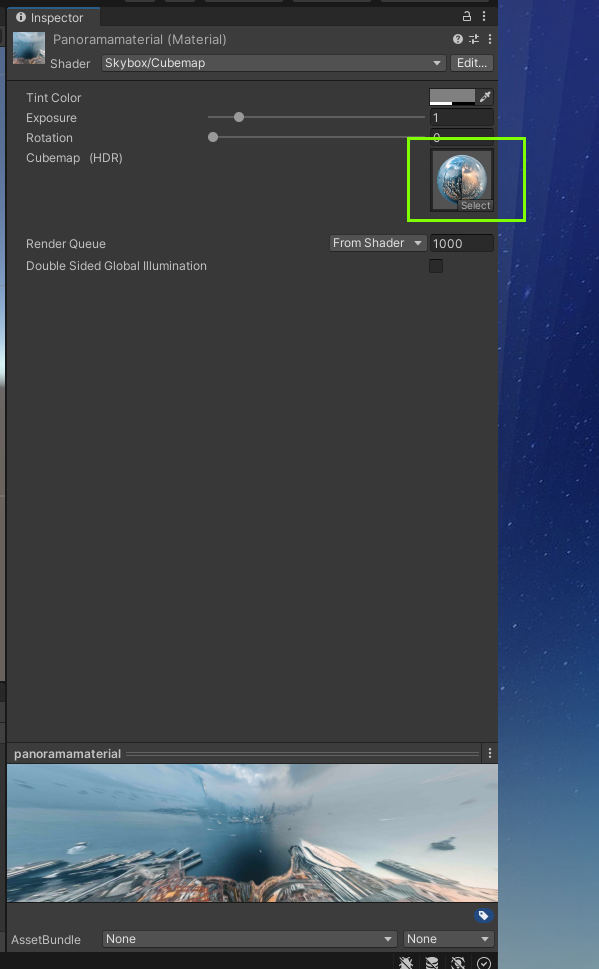The image size is (599, 969).
Task: Click the Render Queue label
Action: pyautogui.click(x=66, y=243)
